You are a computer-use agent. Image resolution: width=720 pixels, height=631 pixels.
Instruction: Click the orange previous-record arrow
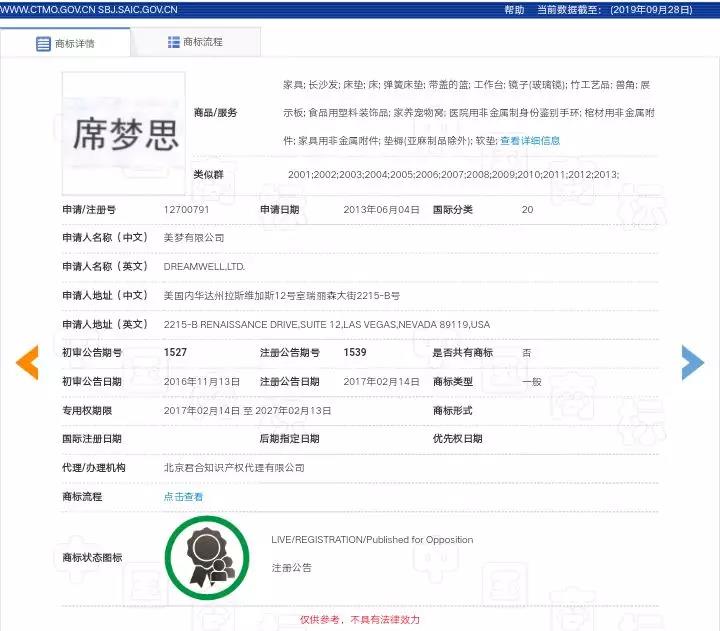(x=27, y=362)
